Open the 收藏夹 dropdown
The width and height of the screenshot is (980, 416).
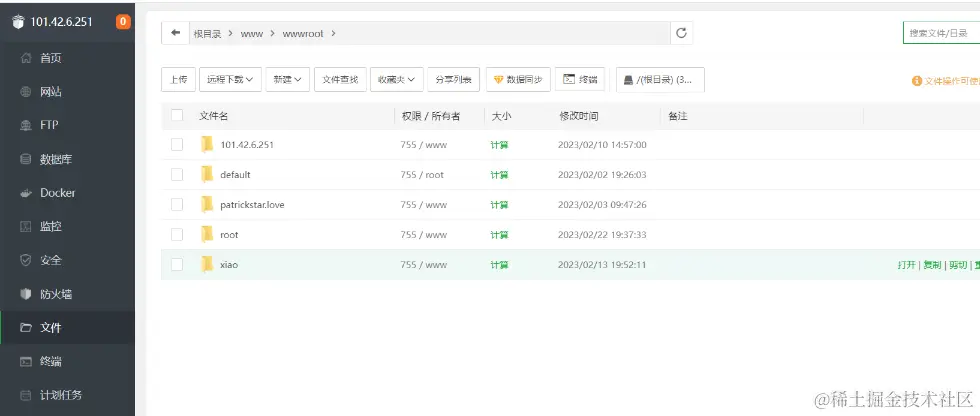397,79
